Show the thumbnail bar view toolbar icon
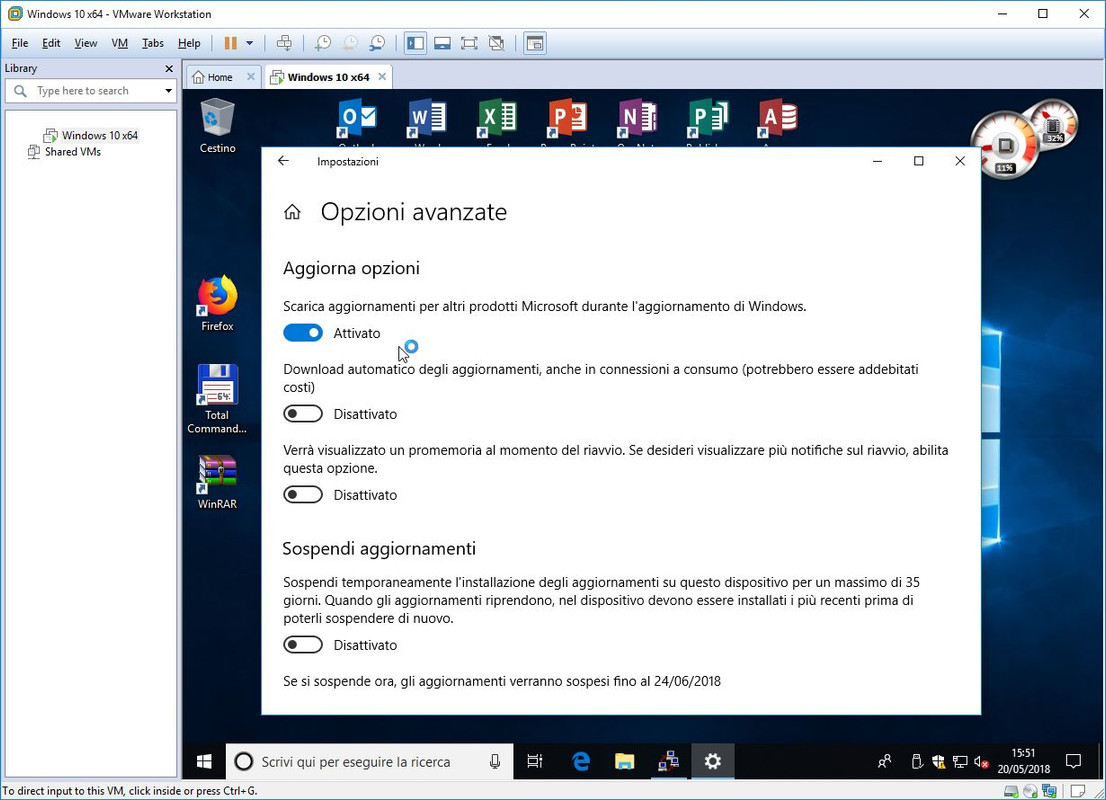Viewport: 1106px width, 800px height. tap(442, 43)
